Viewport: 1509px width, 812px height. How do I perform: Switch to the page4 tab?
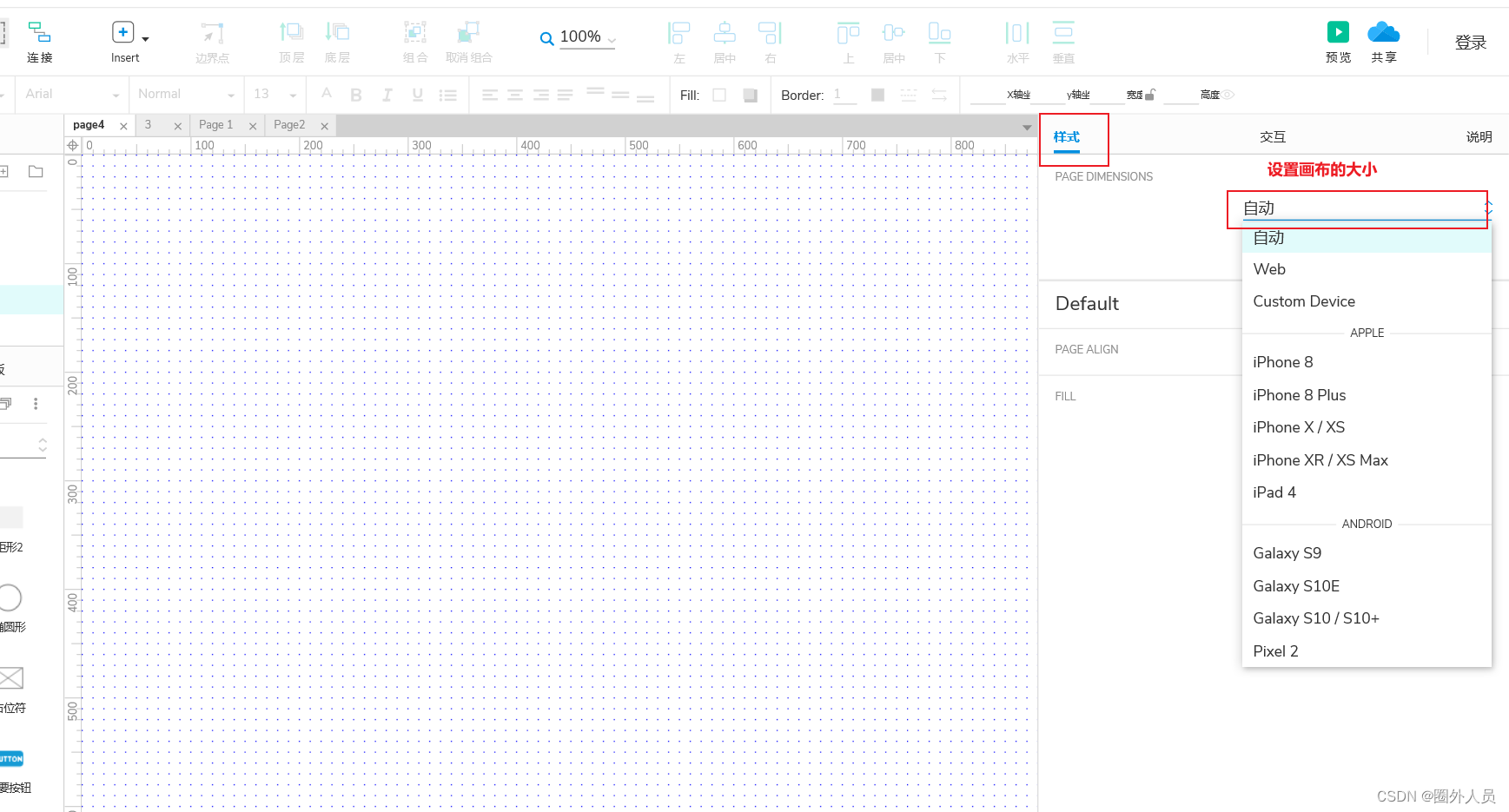click(89, 125)
